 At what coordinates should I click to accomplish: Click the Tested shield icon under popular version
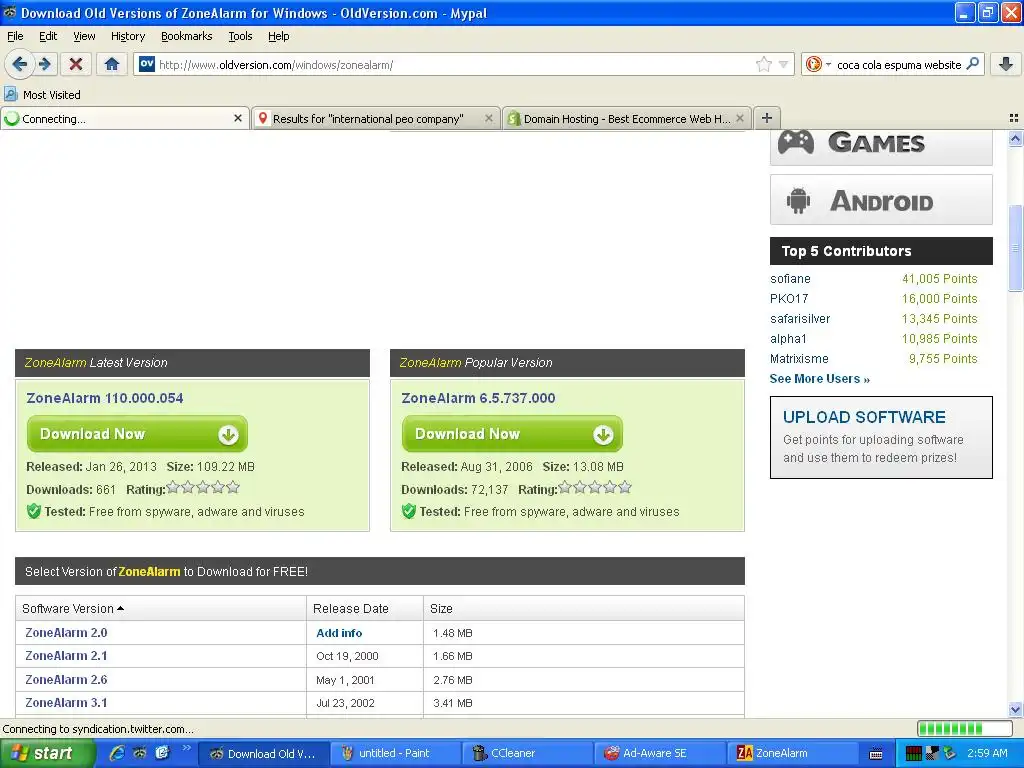pos(409,511)
